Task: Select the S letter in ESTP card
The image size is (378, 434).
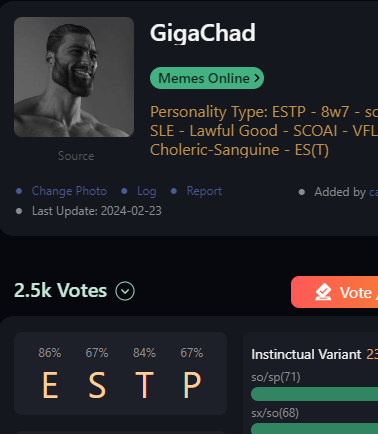Action: [97, 385]
